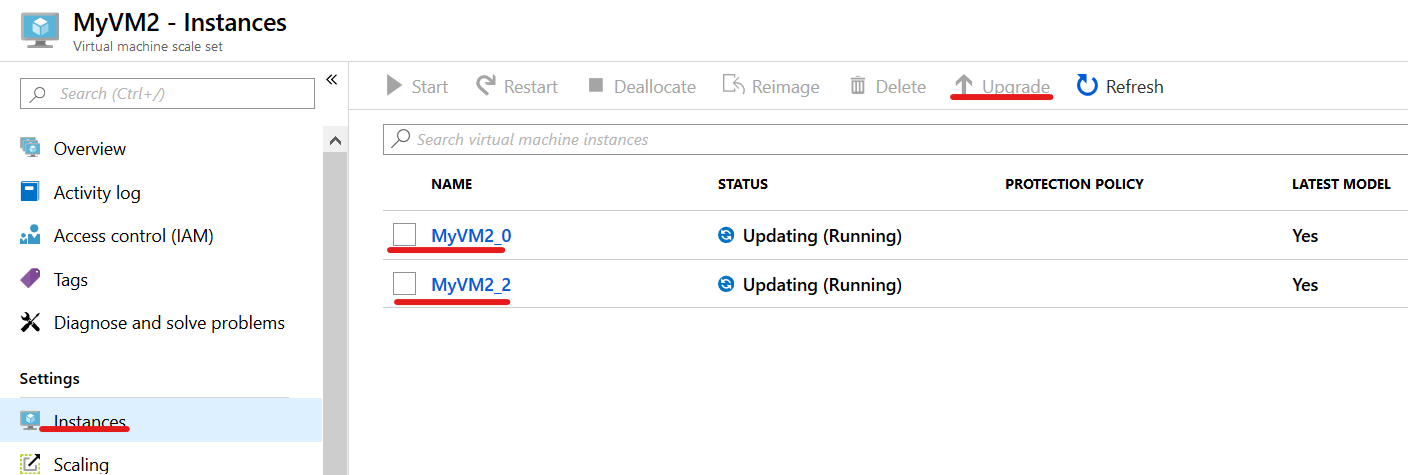Click the sidebar vertical scrollbar track

click(335, 313)
